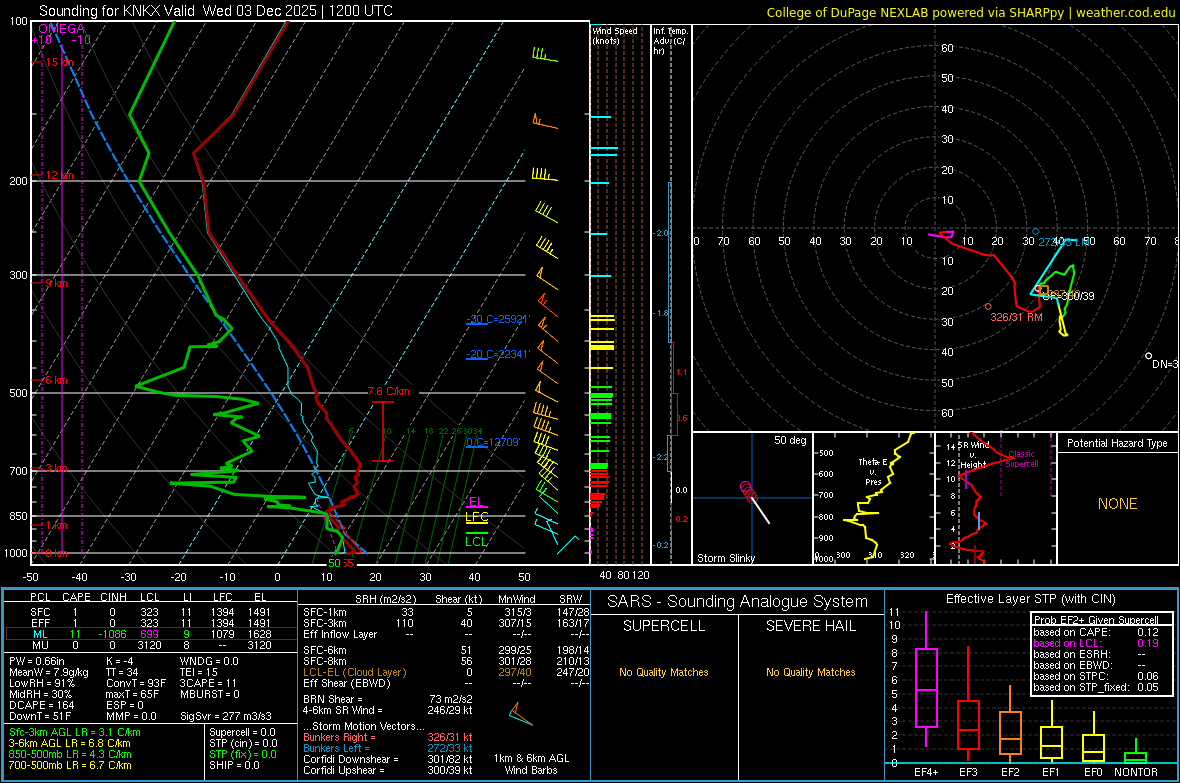The height and width of the screenshot is (783, 1180).
Task: Select the LCL-EL (Cloud Layer) row label
Action: tap(354, 672)
